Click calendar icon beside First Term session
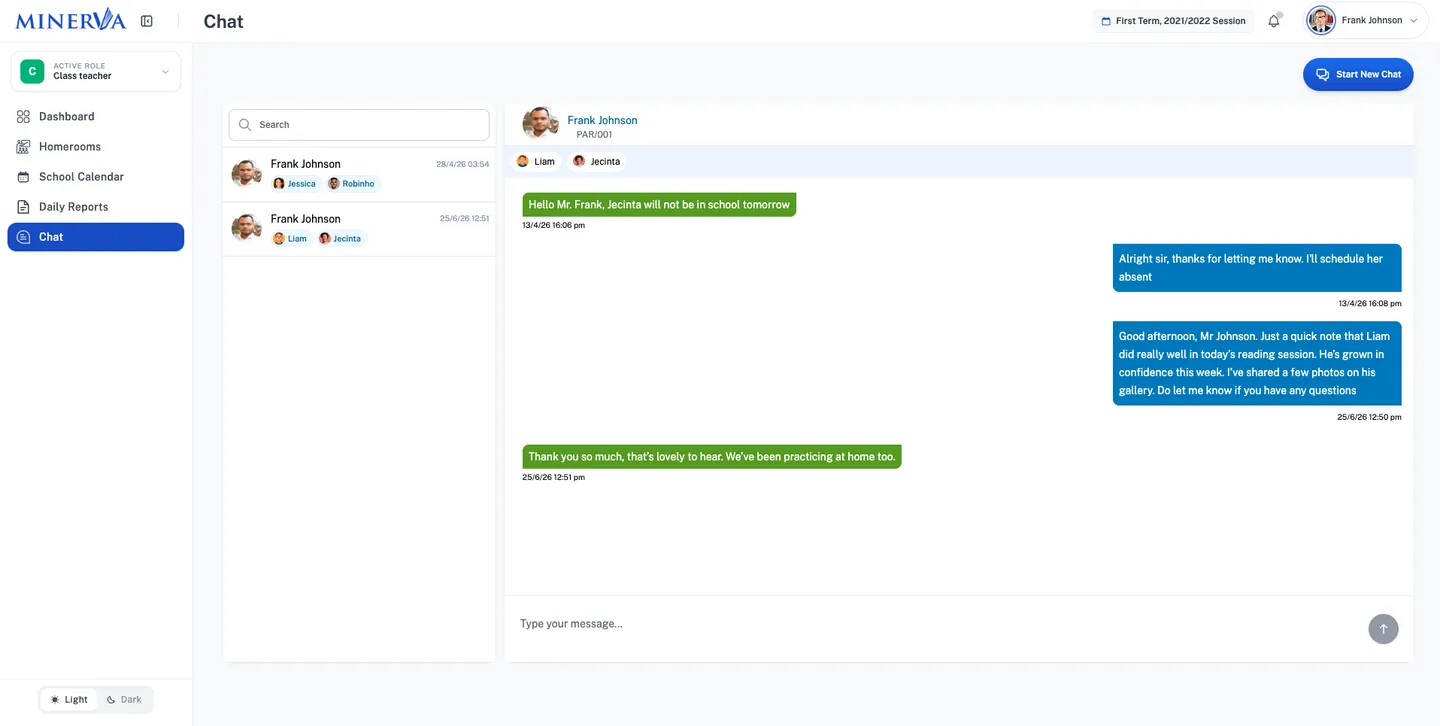 [1106, 21]
